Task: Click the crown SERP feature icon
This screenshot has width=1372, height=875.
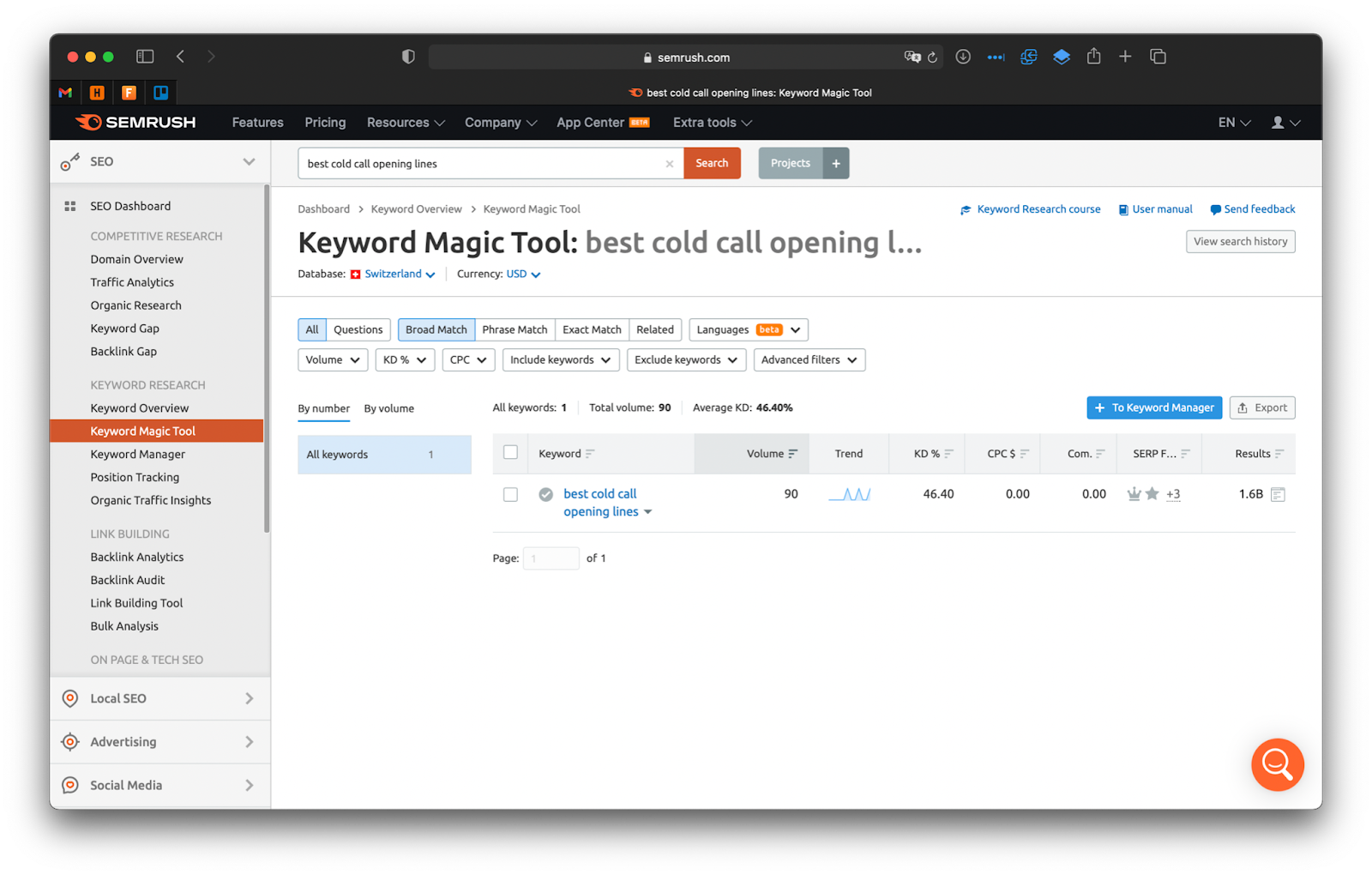Action: click(x=1134, y=493)
